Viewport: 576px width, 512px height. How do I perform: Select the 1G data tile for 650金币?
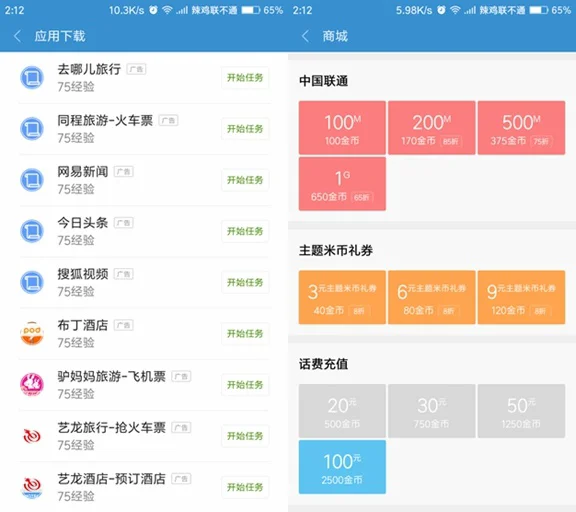pos(342,184)
